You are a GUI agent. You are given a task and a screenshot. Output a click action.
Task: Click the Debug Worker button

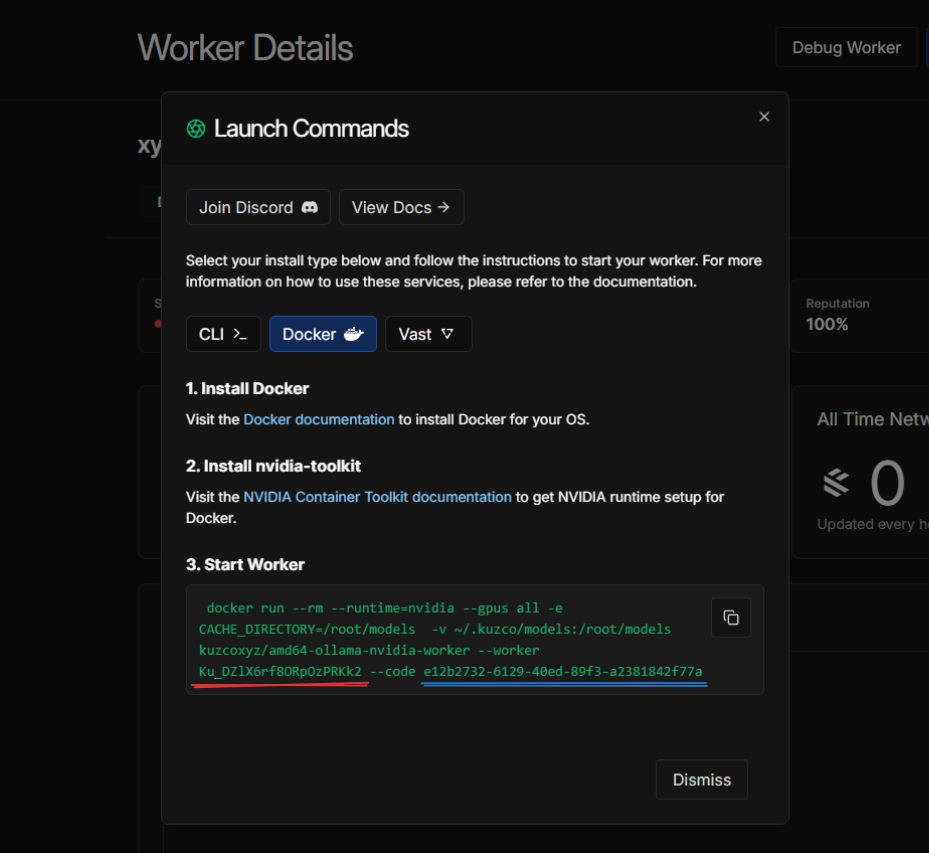(846, 47)
